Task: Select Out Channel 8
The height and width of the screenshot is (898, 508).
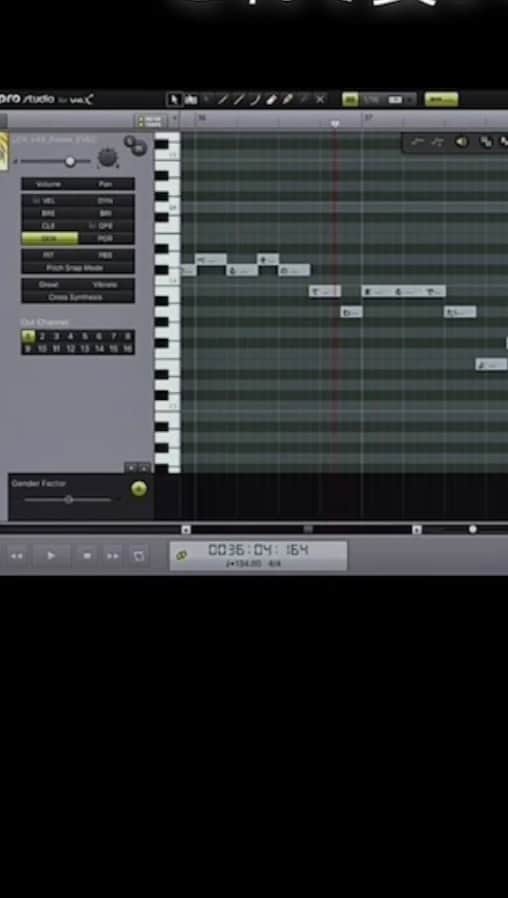Action: (x=128, y=336)
